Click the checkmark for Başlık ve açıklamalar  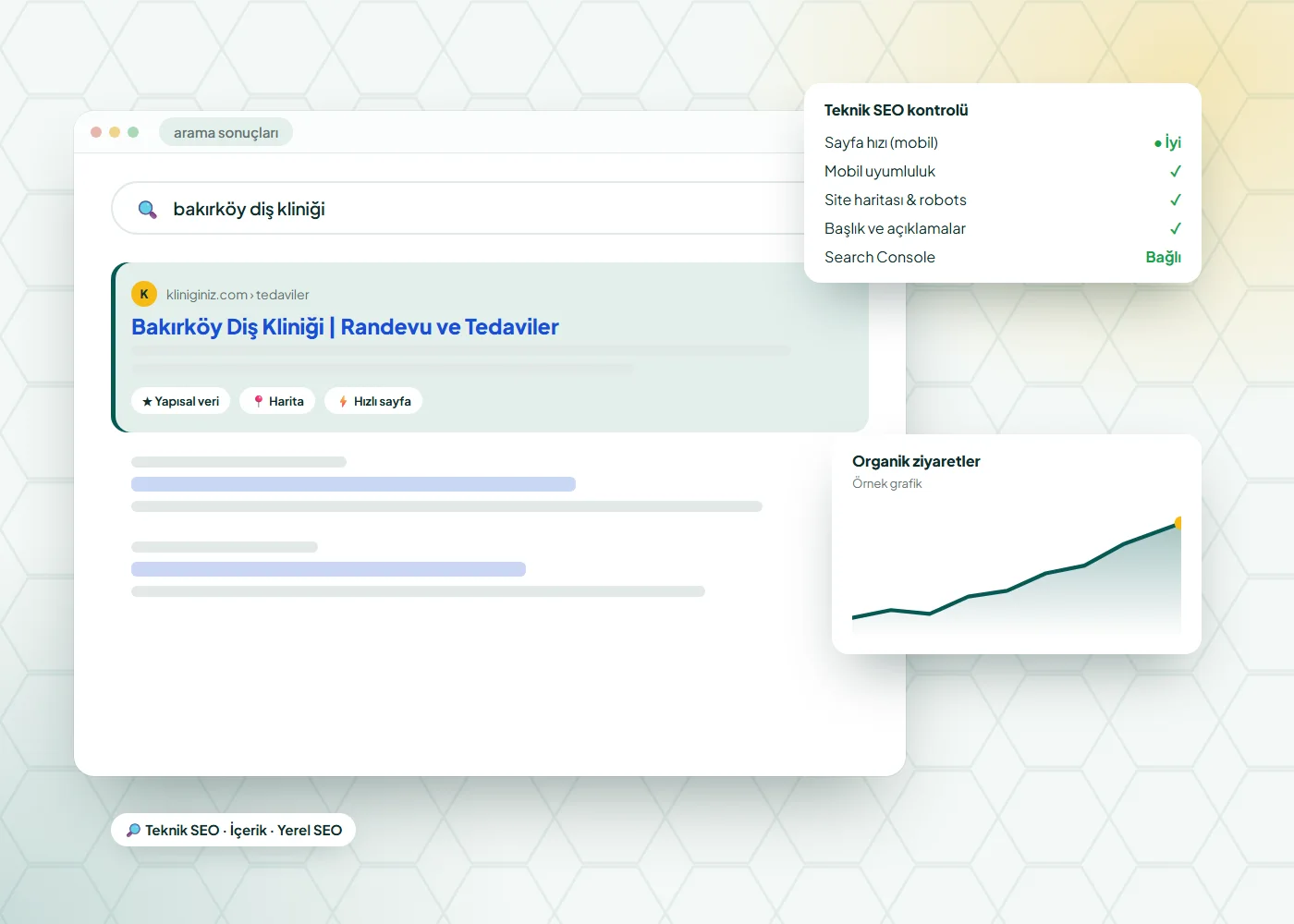pos(1176,228)
